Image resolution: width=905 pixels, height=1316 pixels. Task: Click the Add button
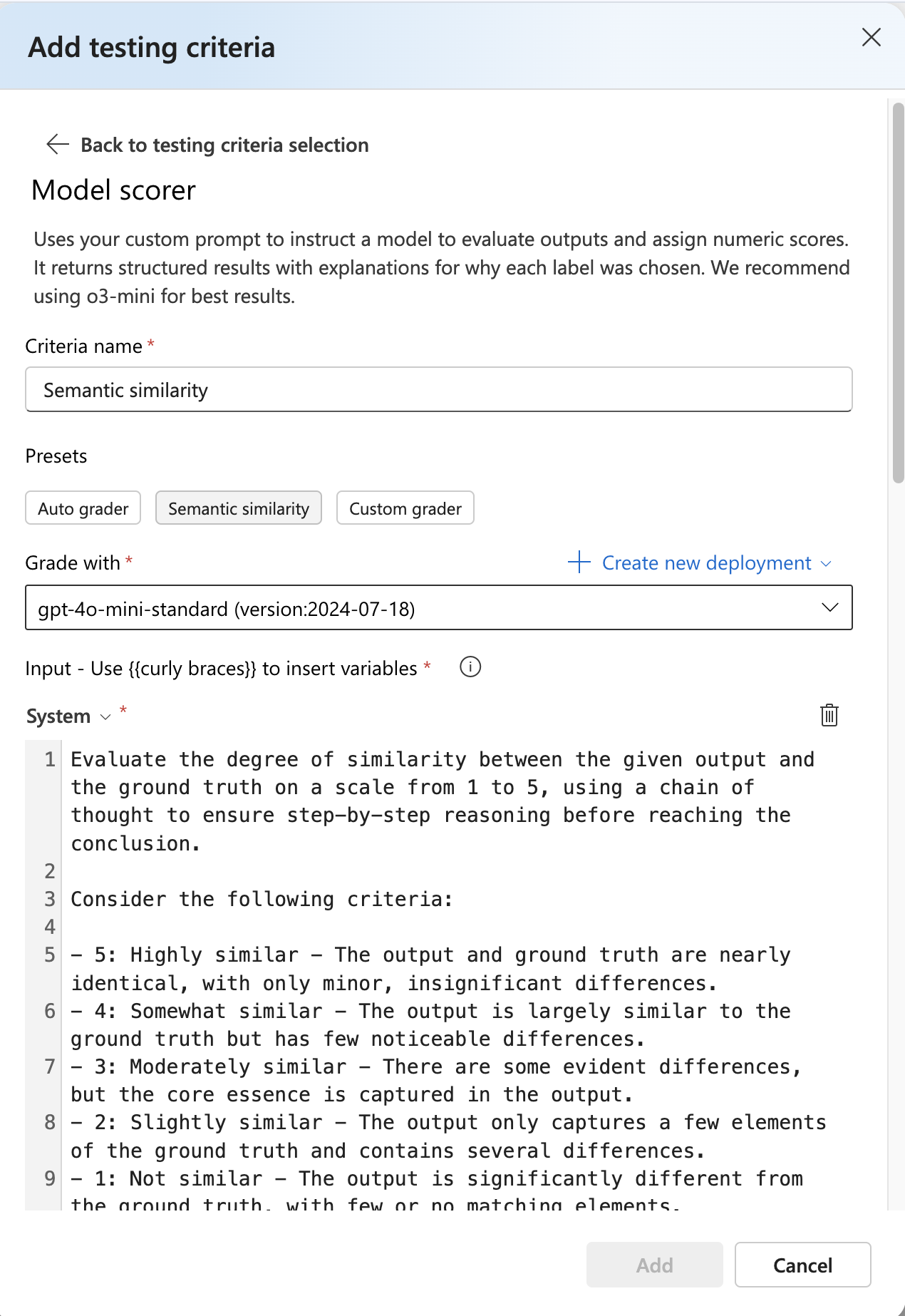point(654,1265)
